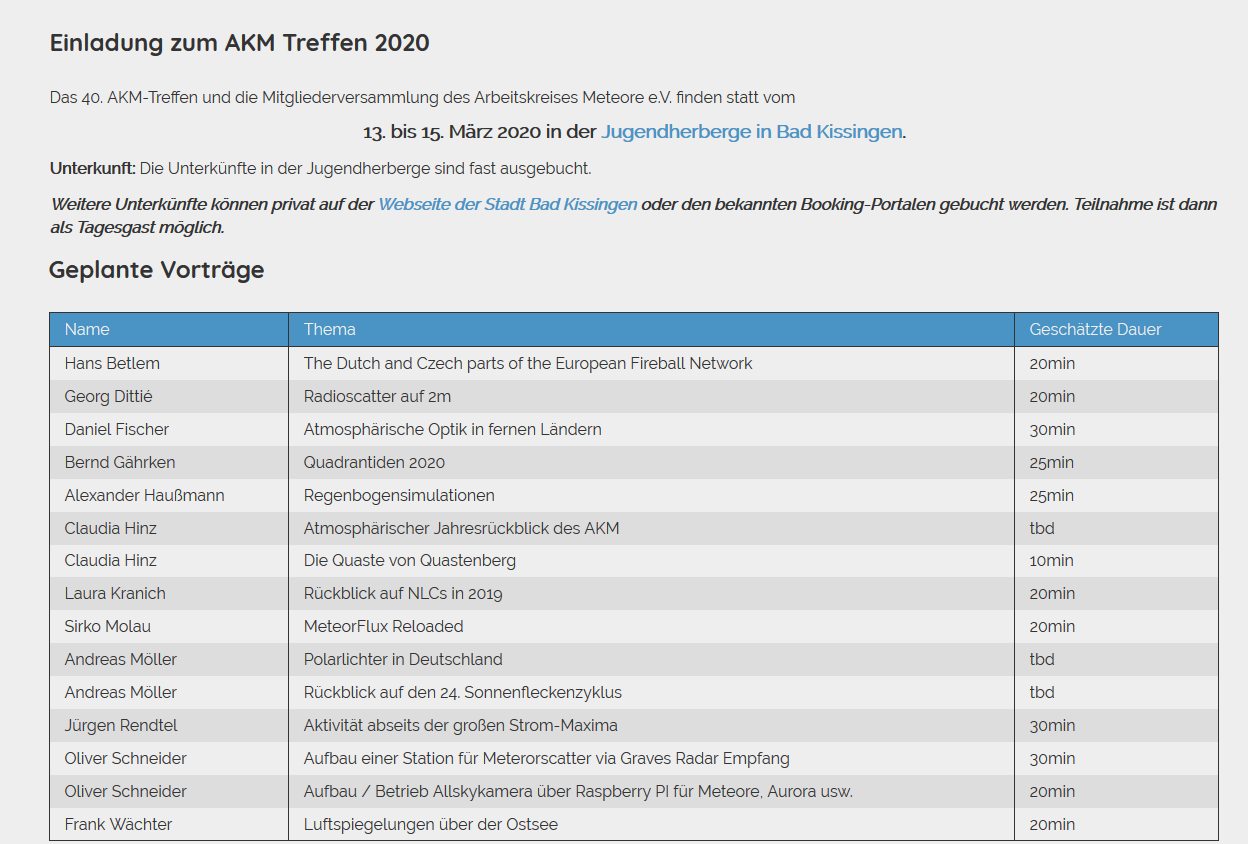Click the Jürgen Rendtel name cell
This screenshot has width=1248, height=844.
pyautogui.click(x=121, y=725)
